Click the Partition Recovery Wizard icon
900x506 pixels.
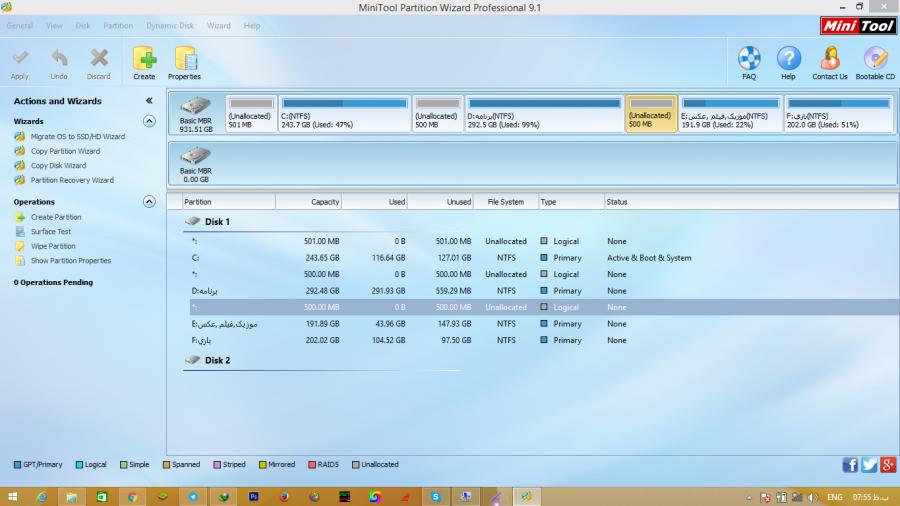click(20, 180)
